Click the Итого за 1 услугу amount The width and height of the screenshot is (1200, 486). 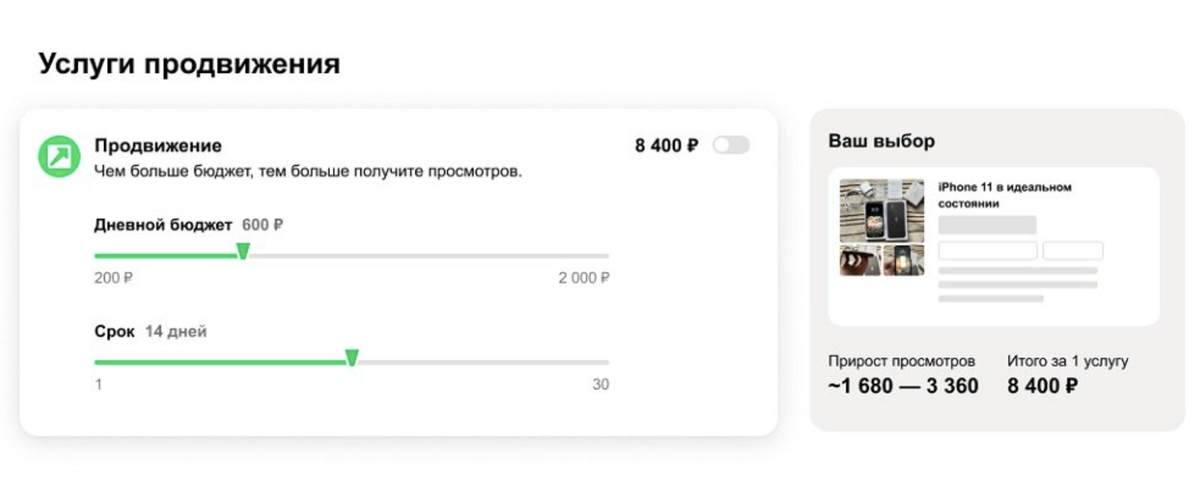tap(1042, 386)
